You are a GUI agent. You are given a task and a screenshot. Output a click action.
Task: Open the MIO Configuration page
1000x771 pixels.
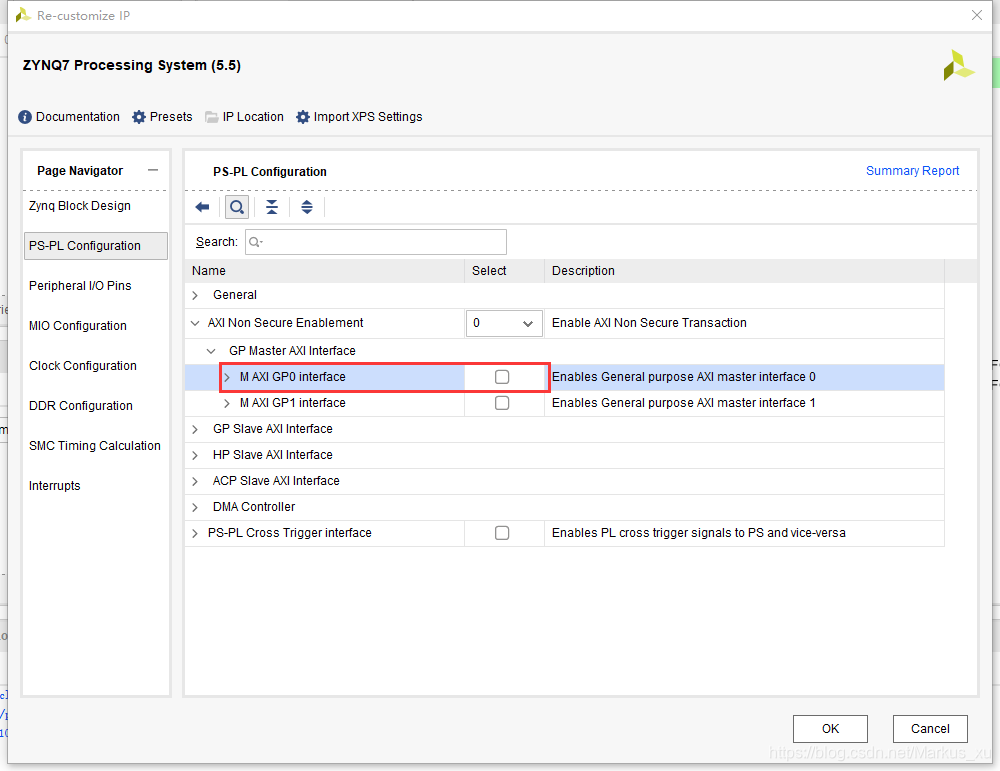pos(78,326)
